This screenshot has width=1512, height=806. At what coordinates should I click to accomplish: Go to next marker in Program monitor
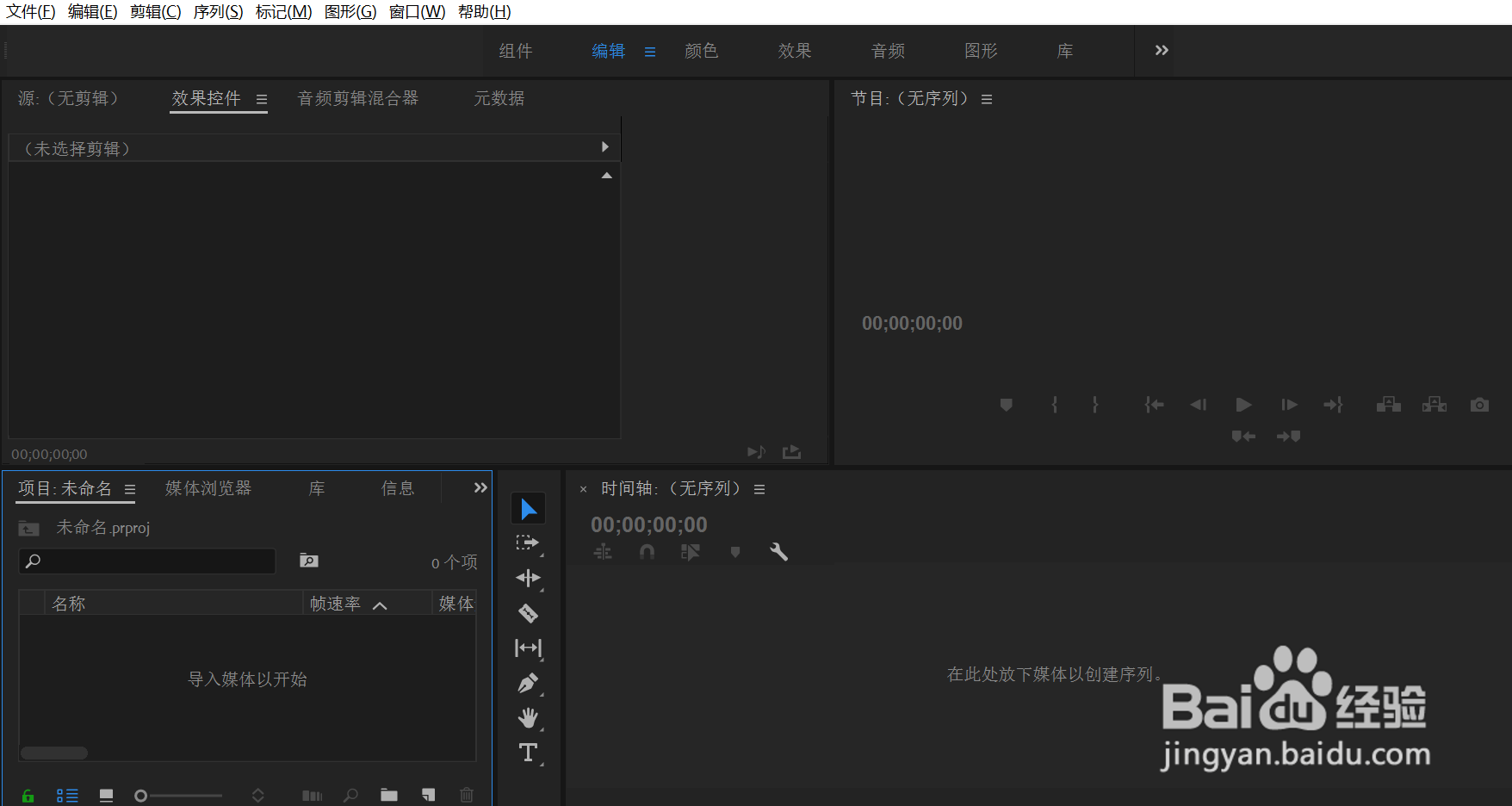pyautogui.click(x=1288, y=437)
